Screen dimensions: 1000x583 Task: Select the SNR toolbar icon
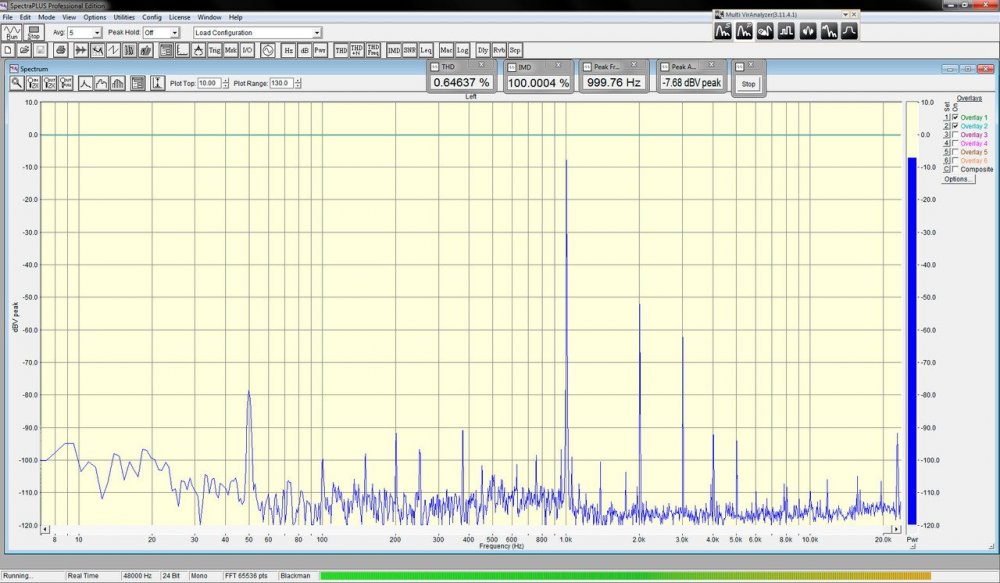(x=409, y=49)
